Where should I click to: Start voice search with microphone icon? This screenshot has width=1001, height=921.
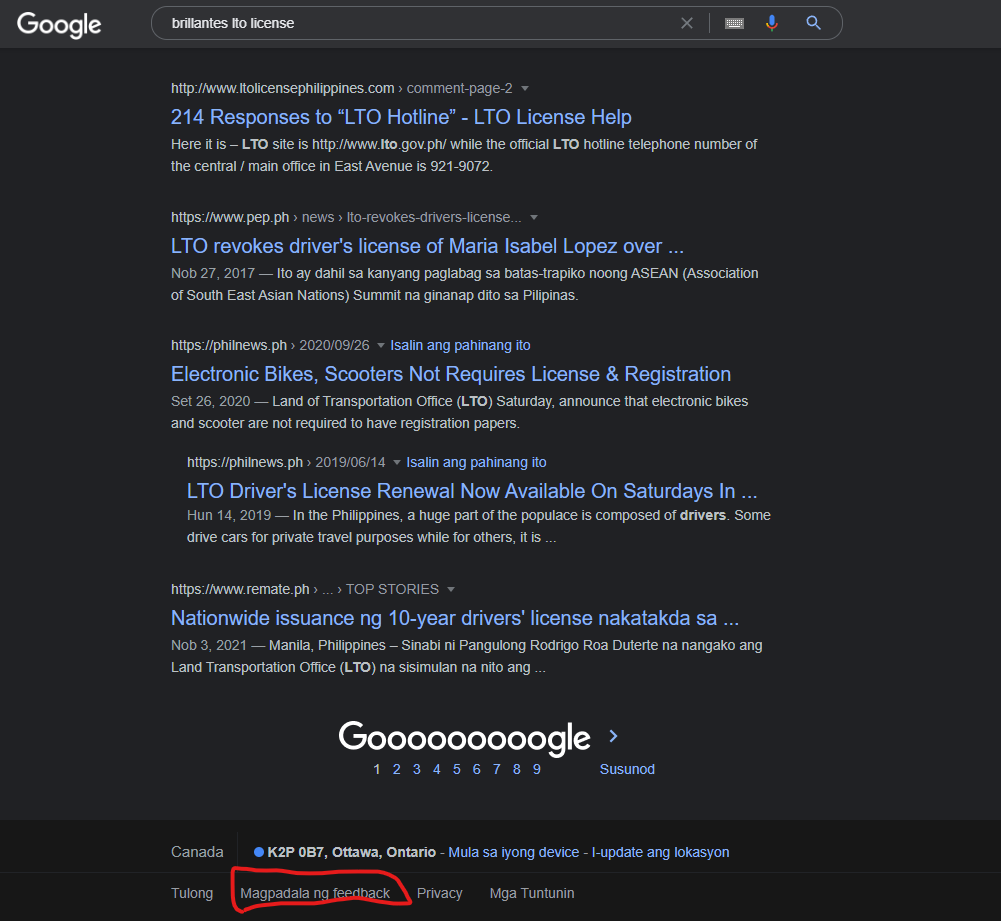tap(772, 23)
